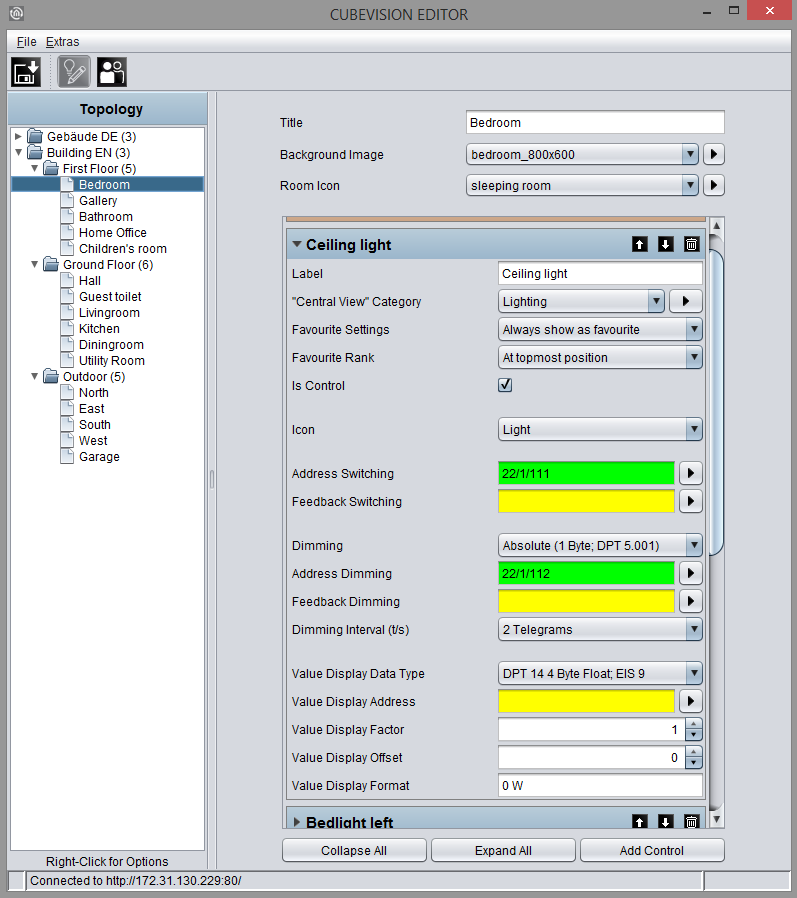Expand the Gebäude DE tree node

[18, 136]
